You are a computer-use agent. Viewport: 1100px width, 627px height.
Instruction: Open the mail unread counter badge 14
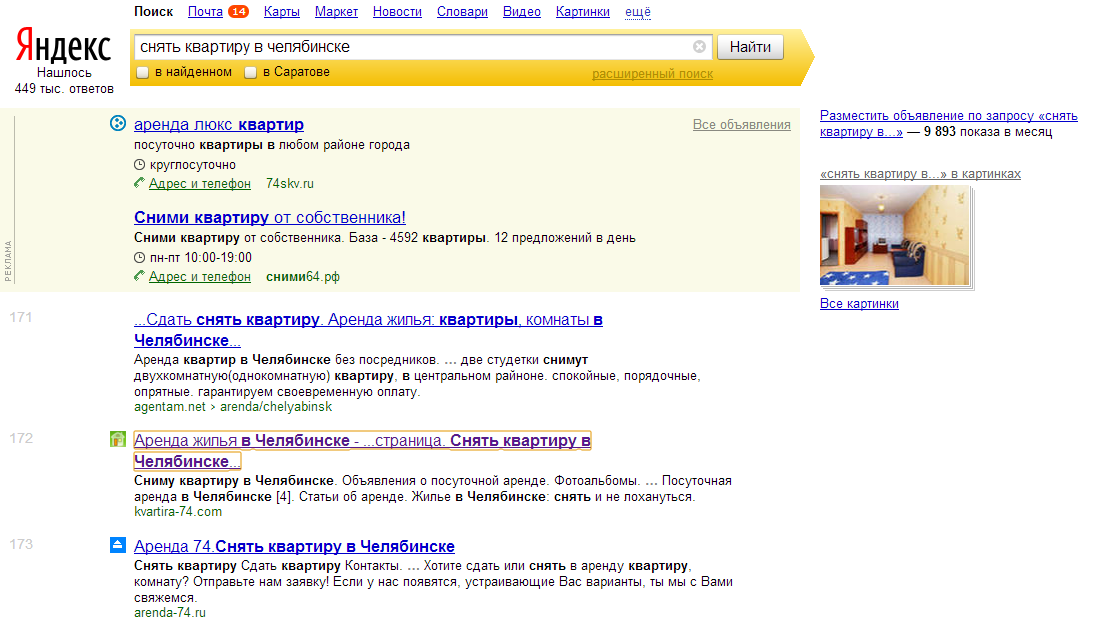239,11
